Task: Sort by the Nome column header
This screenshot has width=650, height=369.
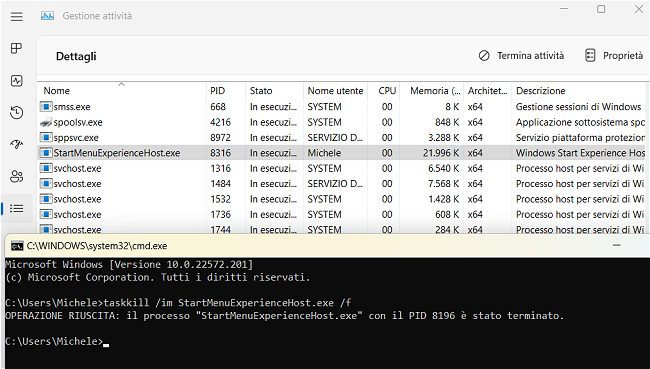Action: (121, 90)
